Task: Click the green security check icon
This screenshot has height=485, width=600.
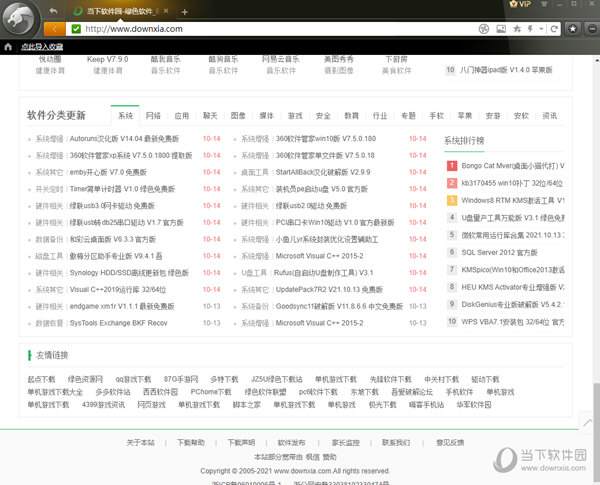Action: click(x=76, y=29)
